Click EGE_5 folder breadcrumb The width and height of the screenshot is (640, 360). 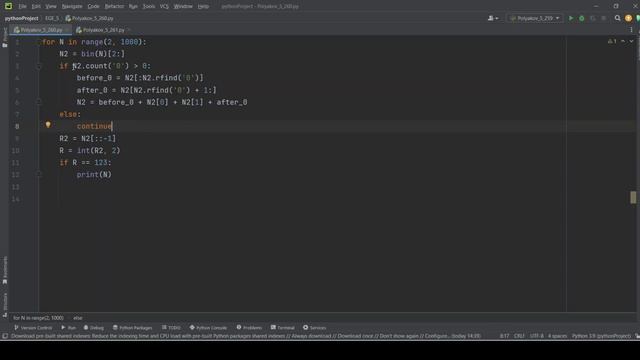click(52, 18)
